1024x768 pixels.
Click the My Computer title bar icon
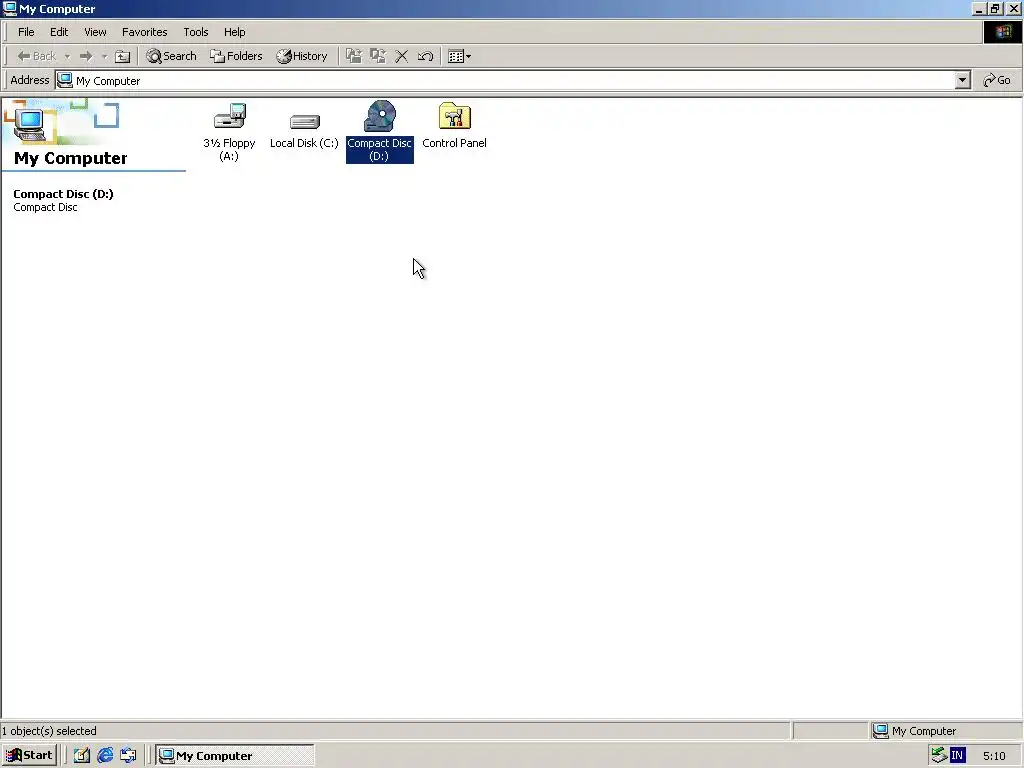pyautogui.click(x=10, y=8)
